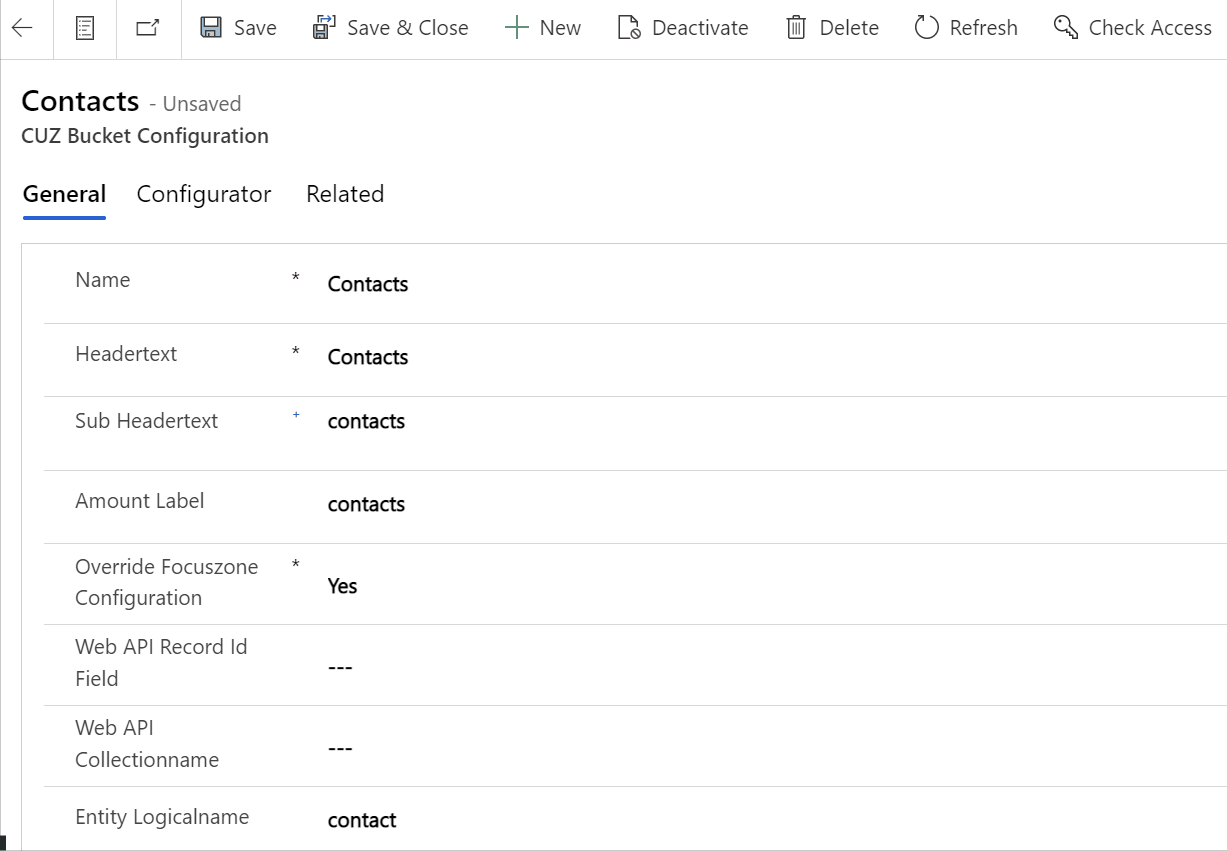Create a record with the New icon
Image resolution: width=1227 pixels, height=851 pixels.
(543, 27)
